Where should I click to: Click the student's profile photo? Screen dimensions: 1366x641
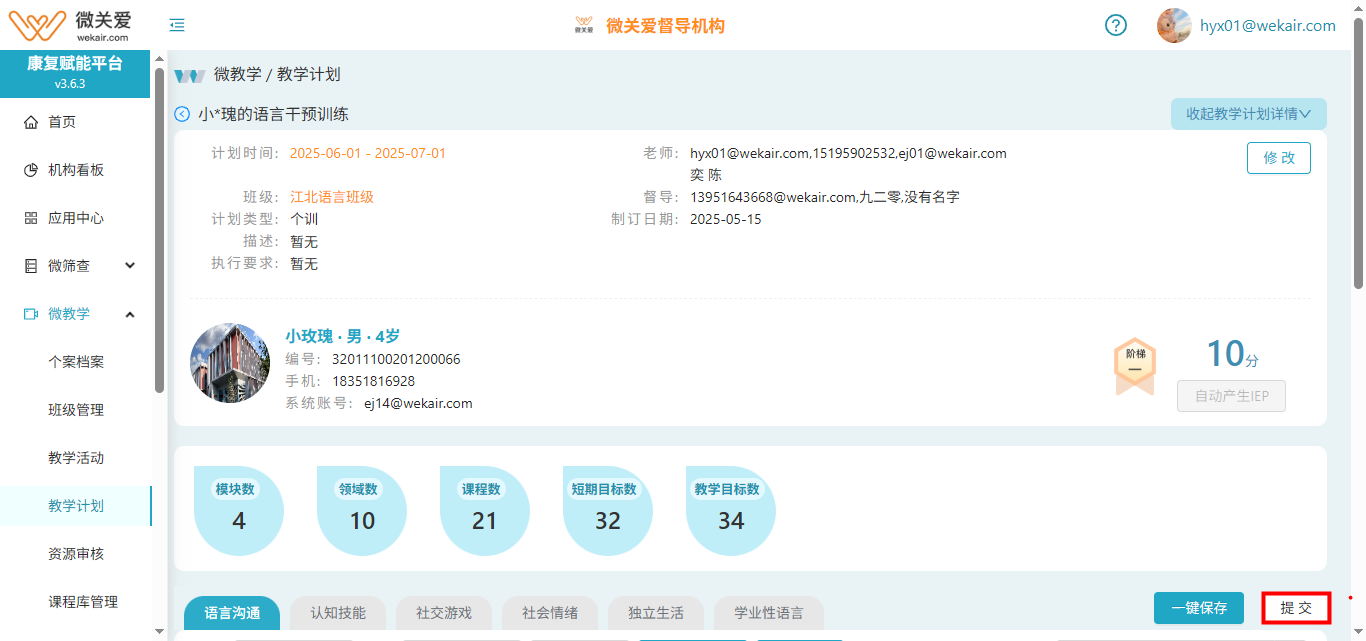pos(230,363)
